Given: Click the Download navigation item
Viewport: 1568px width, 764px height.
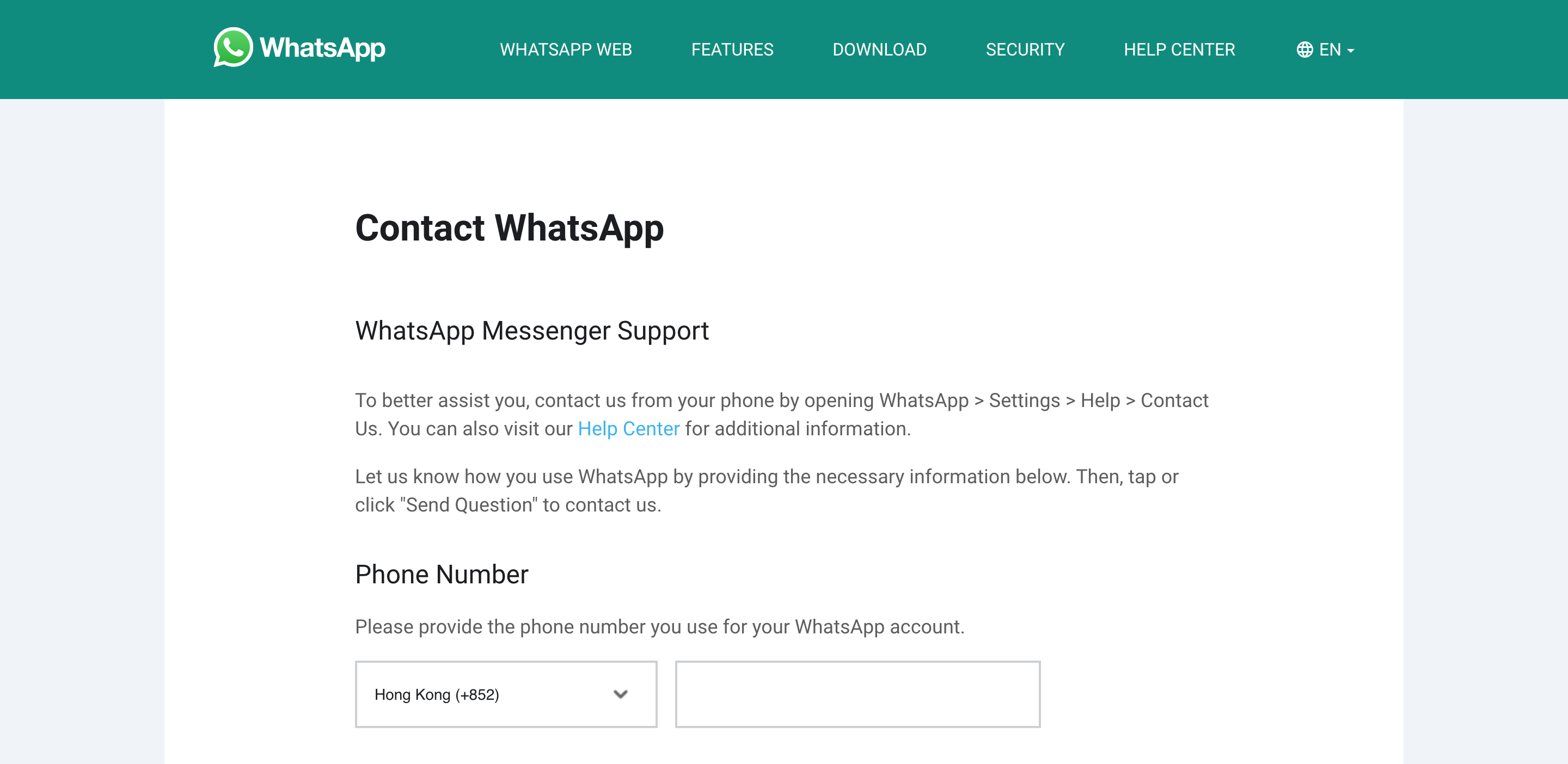Looking at the screenshot, I should point(879,49).
